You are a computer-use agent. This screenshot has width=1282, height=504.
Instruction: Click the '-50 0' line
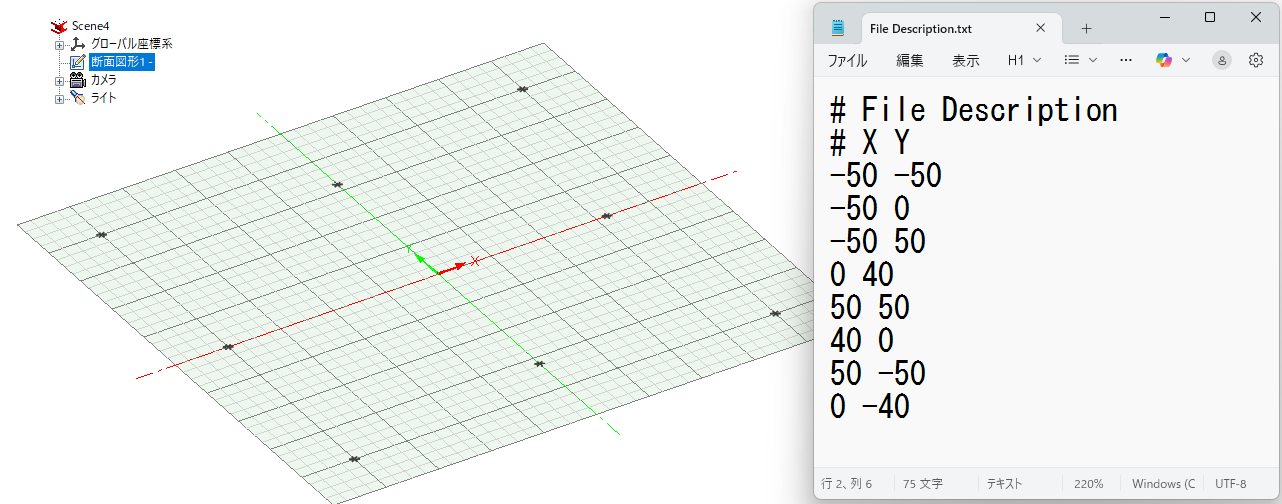[x=870, y=208]
